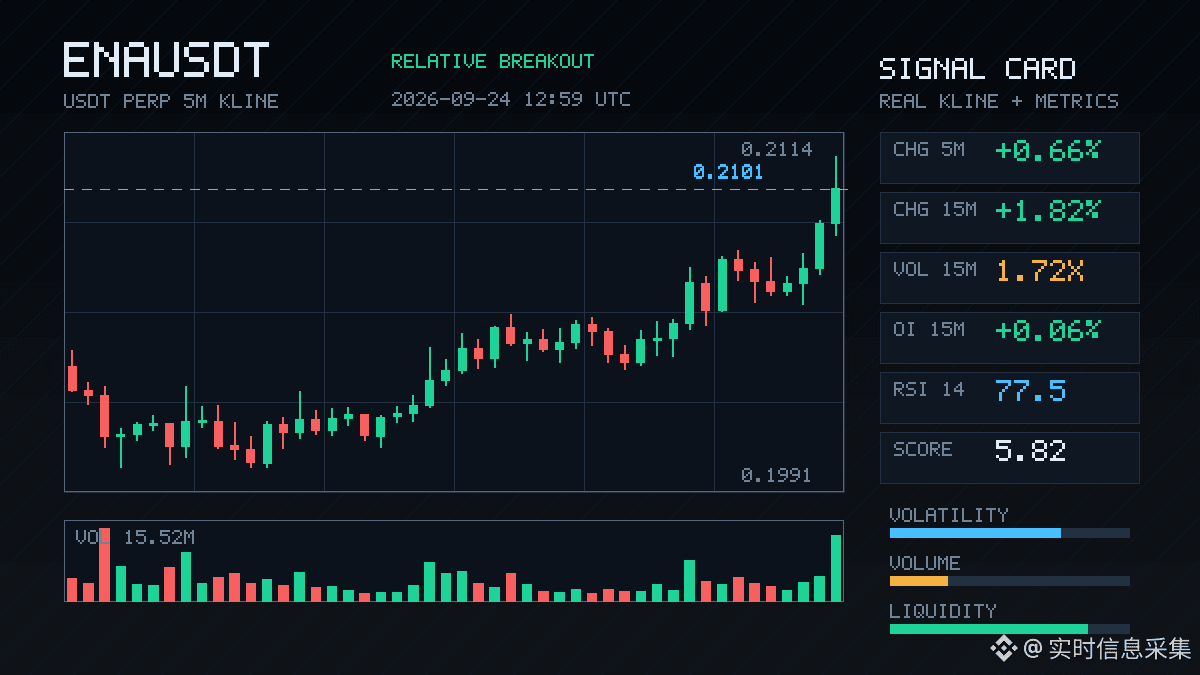This screenshot has height=675, width=1200.
Task: Click the Binance logo watermark icon
Action: point(1004,649)
